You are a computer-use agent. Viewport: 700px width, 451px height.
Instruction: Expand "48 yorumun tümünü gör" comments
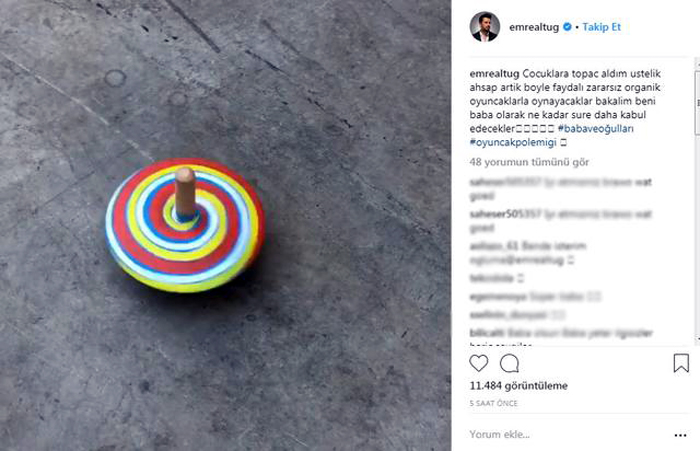[x=529, y=161]
